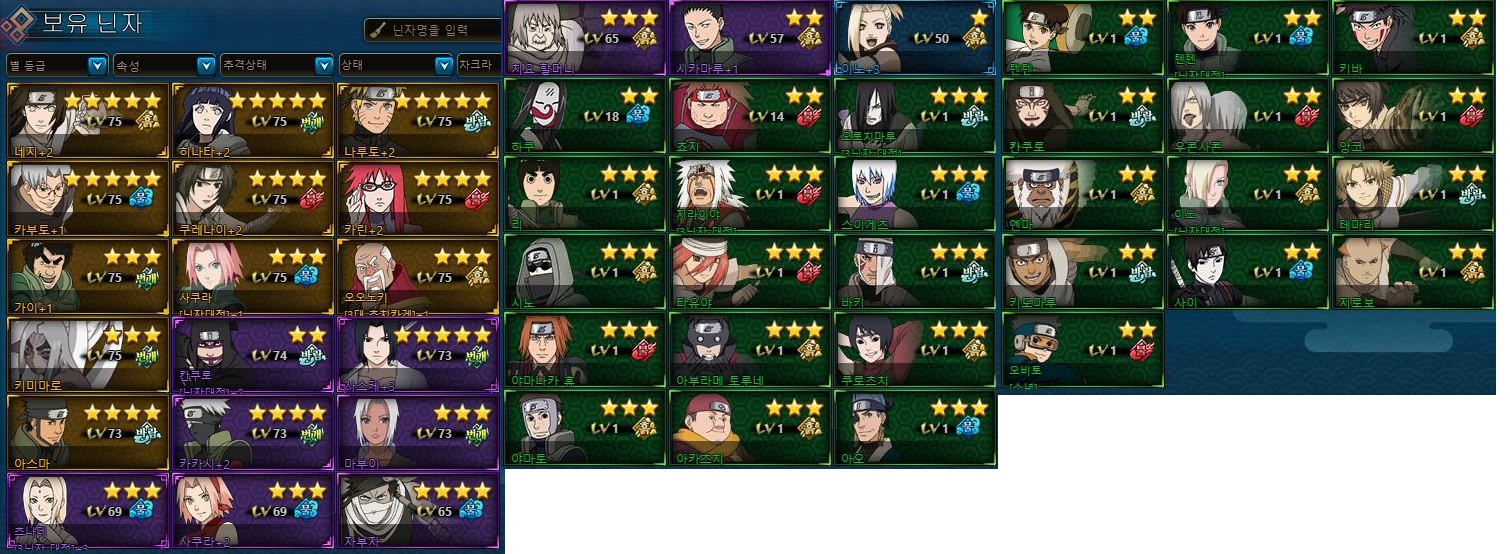Image resolution: width=1510 pixels, height=554 pixels.
Task: Select the 아카츠치 ninja card
Action: 750,429
